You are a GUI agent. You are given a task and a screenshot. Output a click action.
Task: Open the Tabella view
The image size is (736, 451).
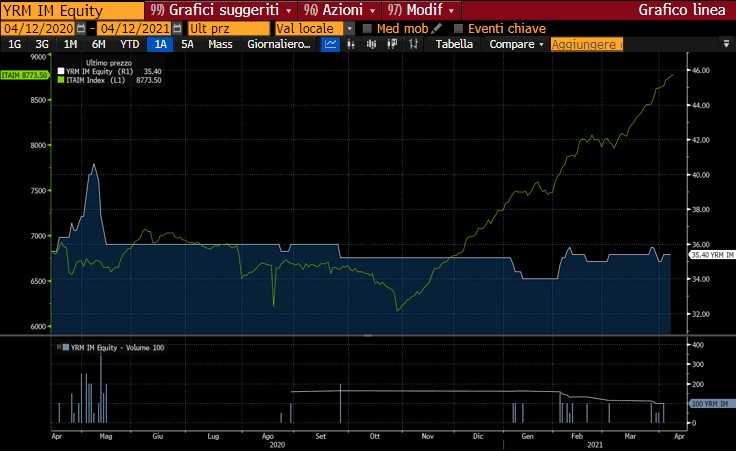454,44
